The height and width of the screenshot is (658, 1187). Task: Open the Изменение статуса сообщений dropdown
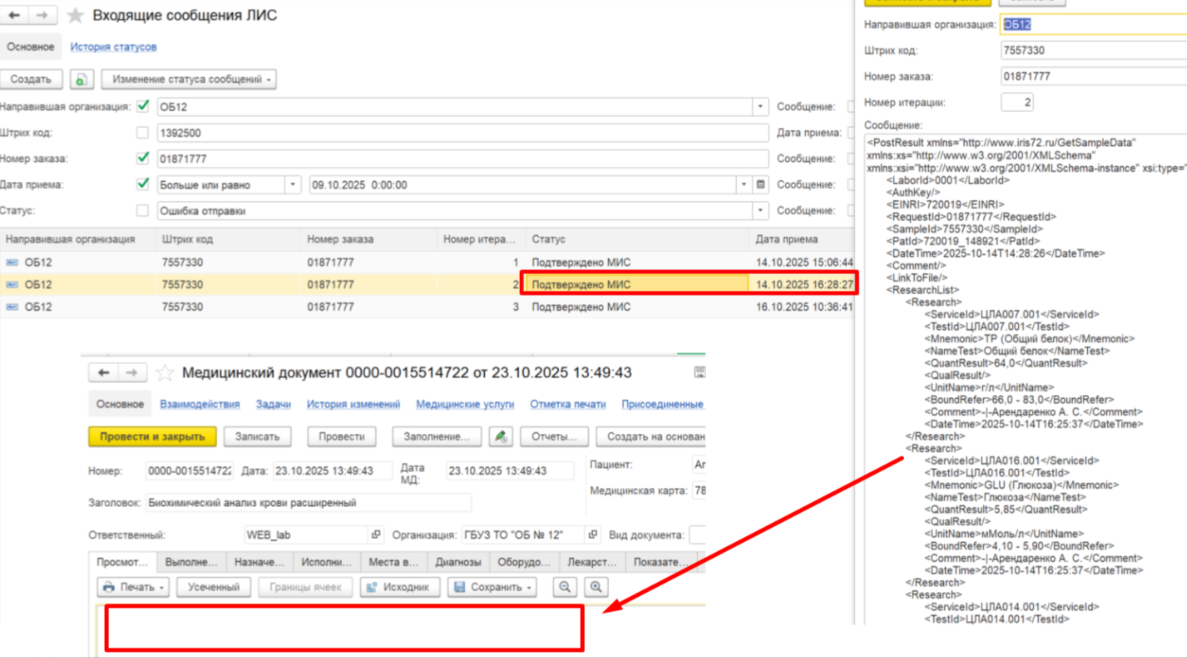pyautogui.click(x=189, y=79)
